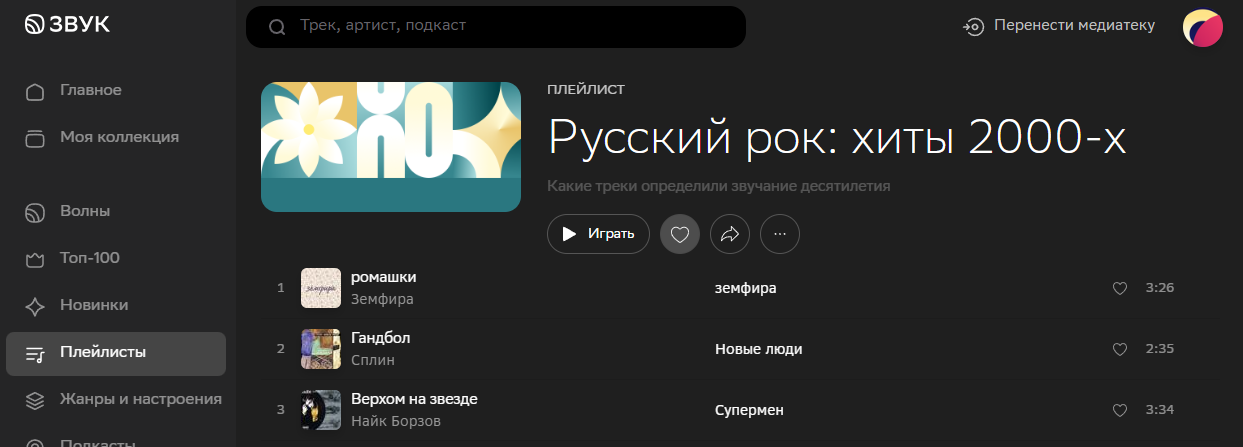Focus the Трек, артист, подкаст search field
The image size is (1243, 447).
click(496, 26)
